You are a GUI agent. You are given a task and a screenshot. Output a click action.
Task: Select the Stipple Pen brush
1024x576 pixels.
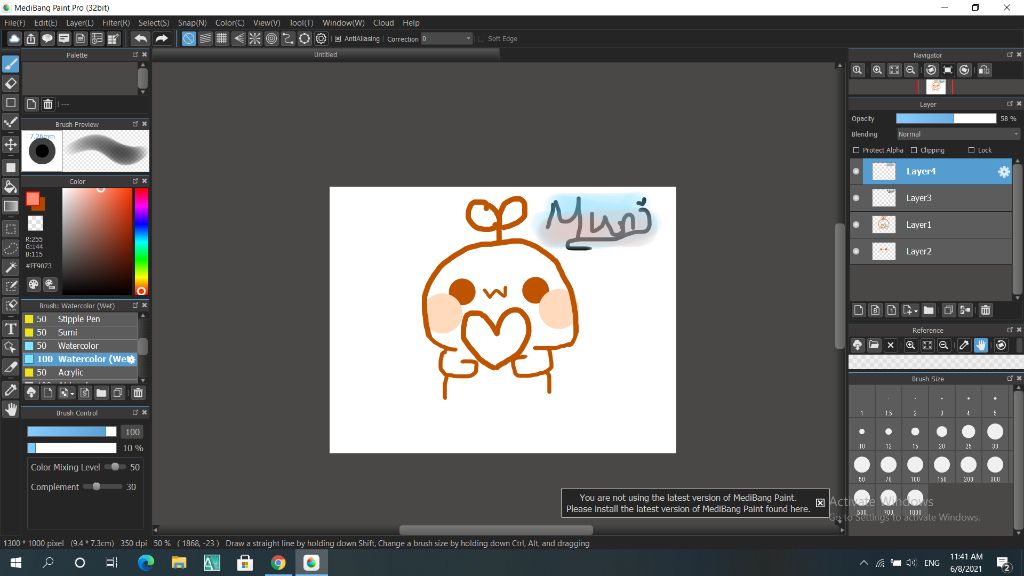tap(81, 319)
